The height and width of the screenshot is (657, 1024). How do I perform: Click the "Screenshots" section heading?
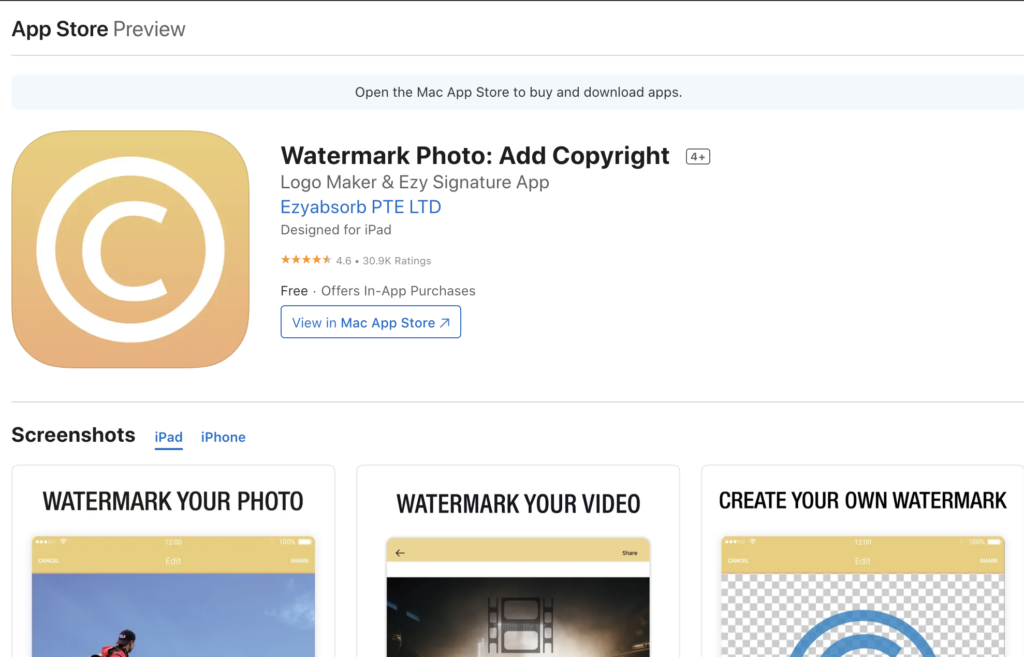coord(73,435)
